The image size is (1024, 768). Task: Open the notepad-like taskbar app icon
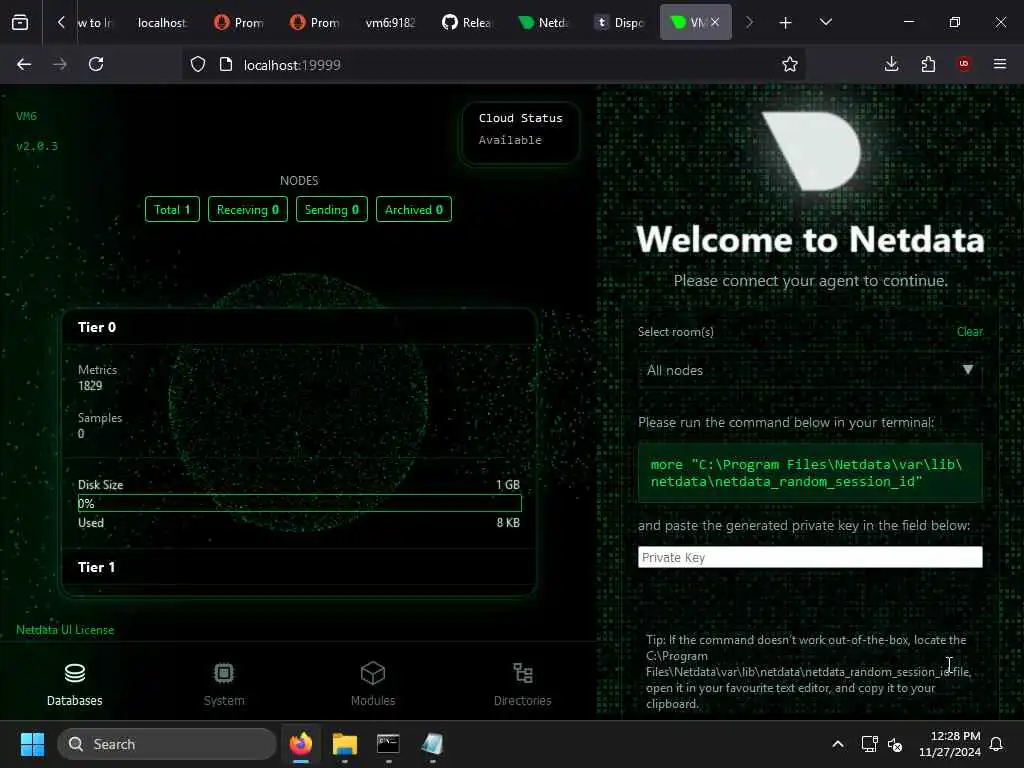click(432, 744)
